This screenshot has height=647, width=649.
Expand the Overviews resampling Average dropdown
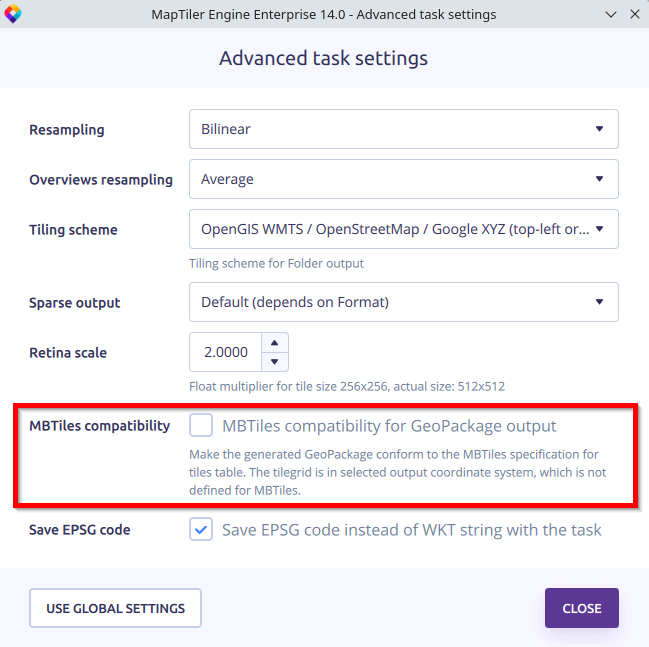click(x=403, y=179)
